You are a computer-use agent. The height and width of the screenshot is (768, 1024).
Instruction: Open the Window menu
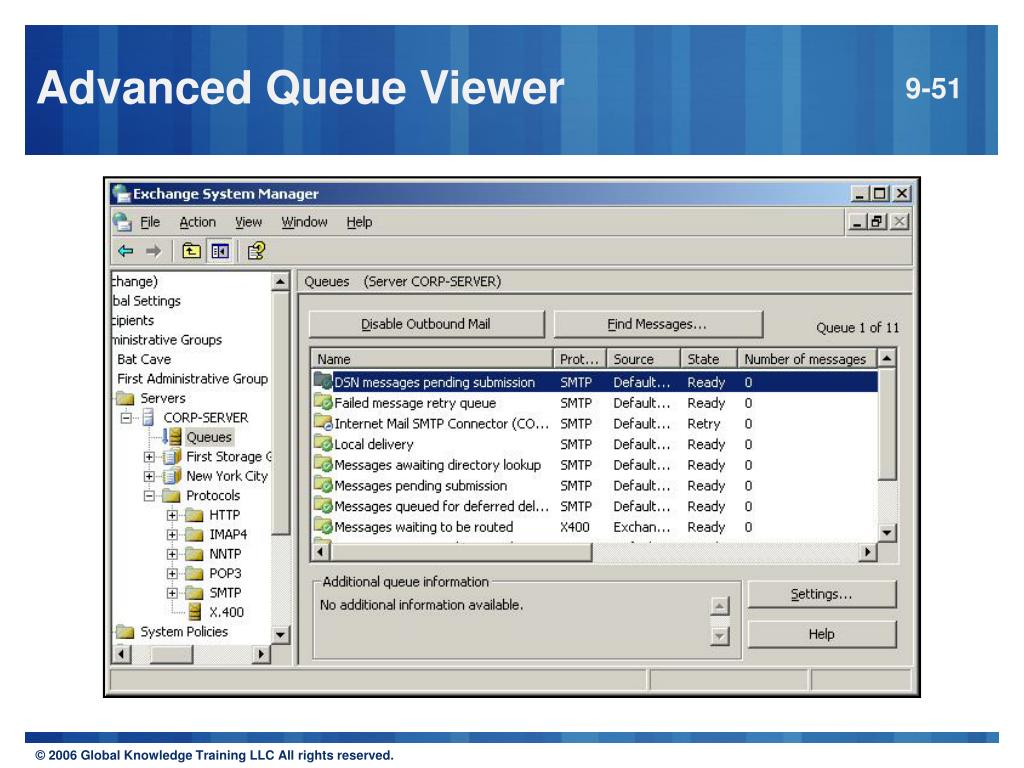[304, 222]
